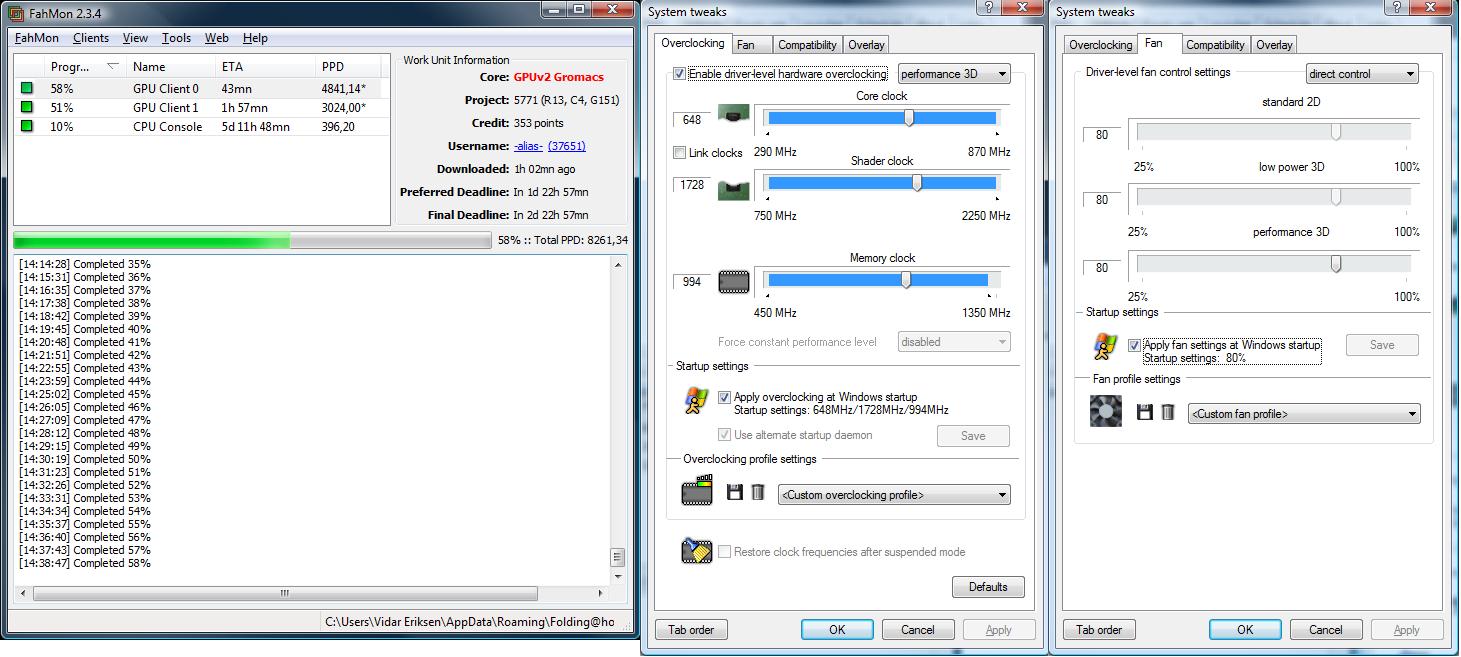
Task: Click the restore clock frequencies icon
Action: pyautogui.click(x=696, y=551)
